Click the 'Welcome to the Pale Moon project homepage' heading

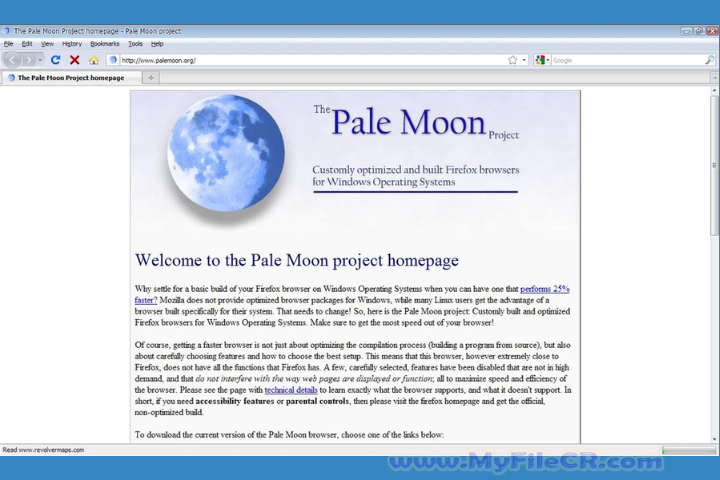(297, 260)
